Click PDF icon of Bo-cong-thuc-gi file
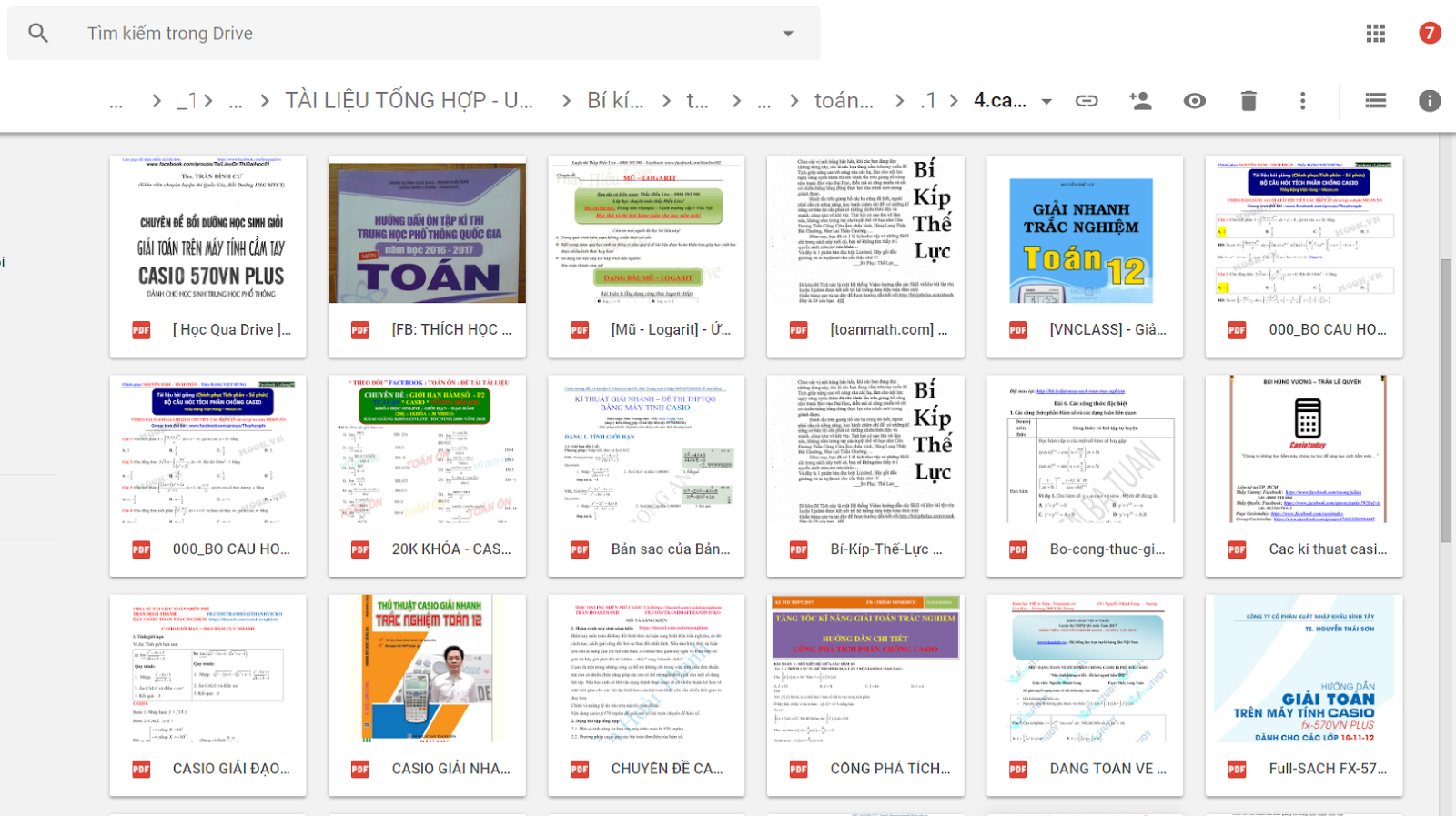Image resolution: width=1456 pixels, height=816 pixels. 1018,549
